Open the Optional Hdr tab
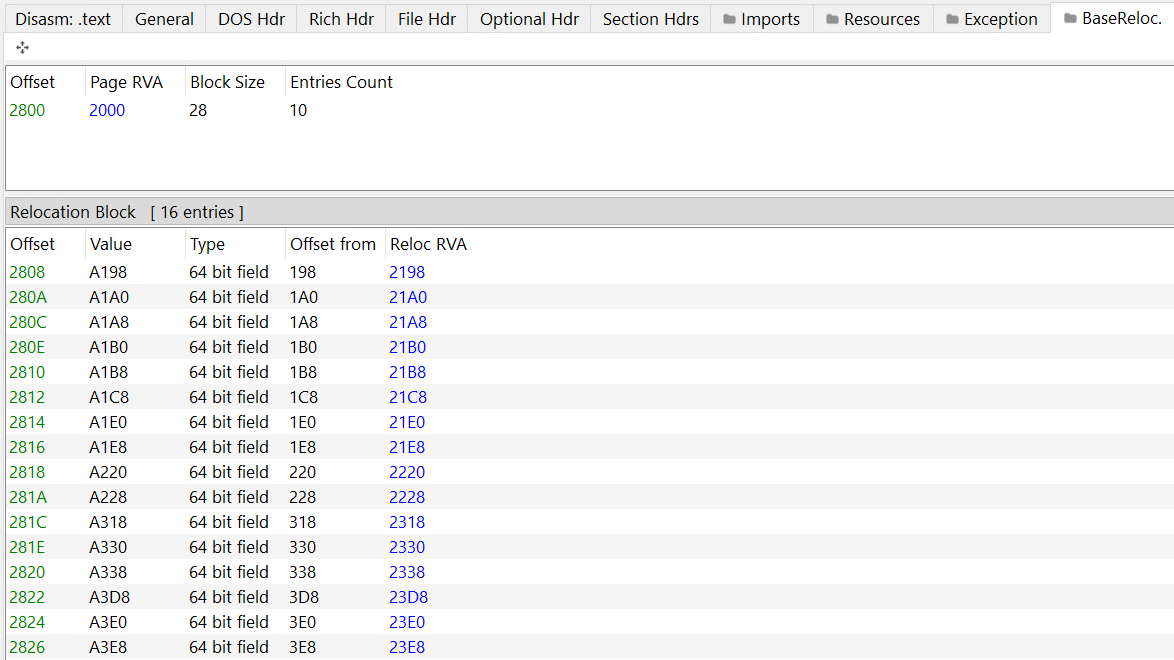Viewport: 1174px width, 660px height. pyautogui.click(x=529, y=19)
